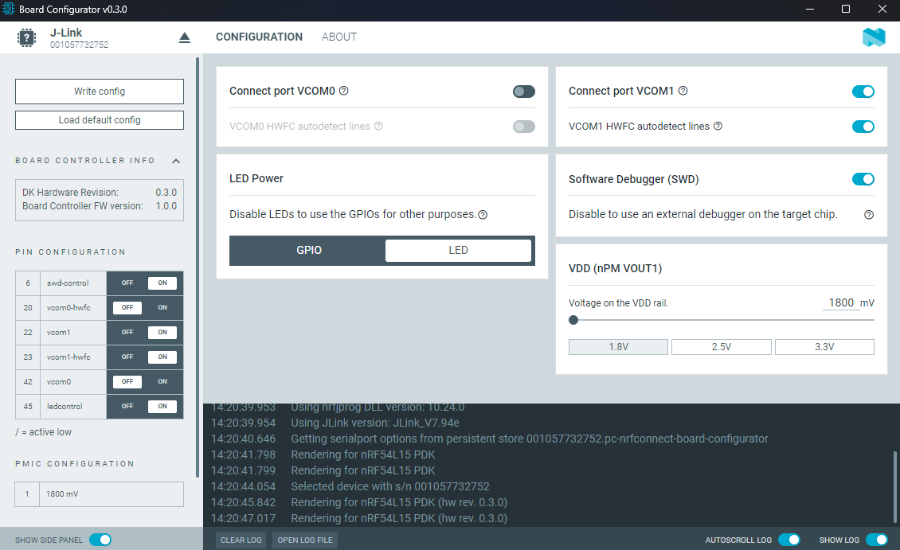Click the Load default config button
The width and height of the screenshot is (900, 550).
(x=99, y=120)
